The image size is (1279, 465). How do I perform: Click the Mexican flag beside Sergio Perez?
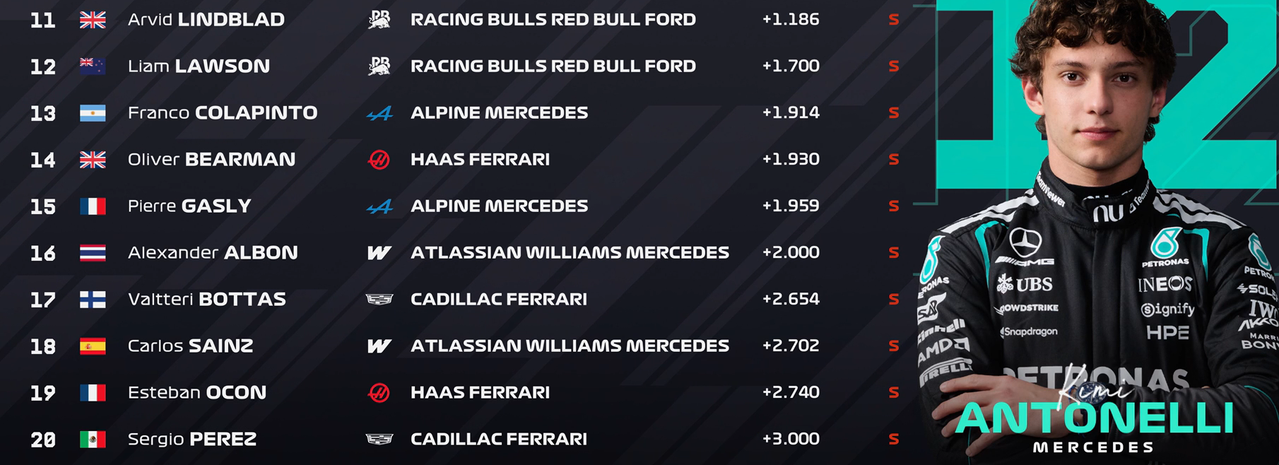(92, 439)
